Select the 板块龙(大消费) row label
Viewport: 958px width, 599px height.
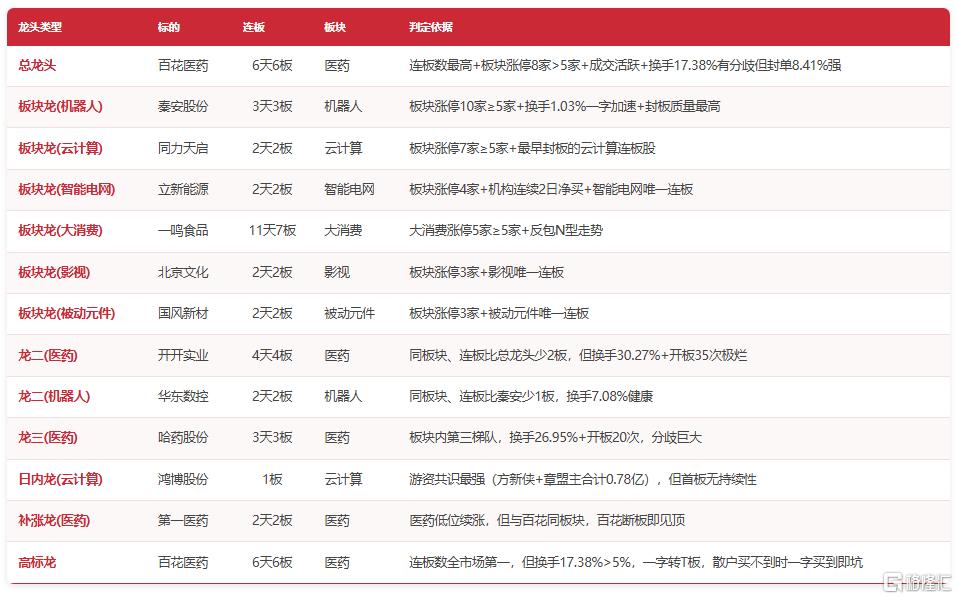click(60, 230)
